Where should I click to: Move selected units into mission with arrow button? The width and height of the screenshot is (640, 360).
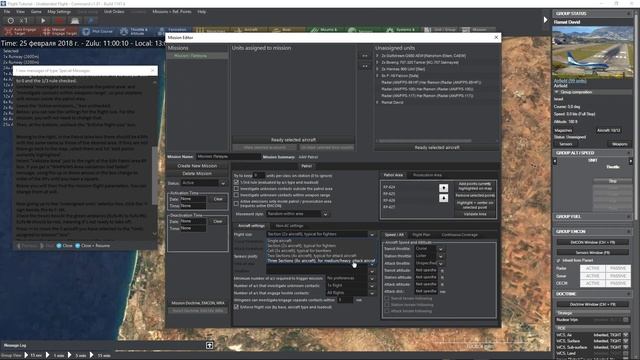[365, 56]
